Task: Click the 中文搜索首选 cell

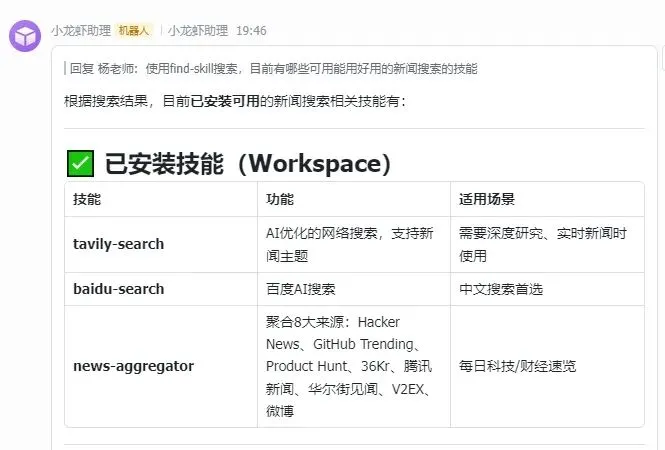Action: point(547,289)
